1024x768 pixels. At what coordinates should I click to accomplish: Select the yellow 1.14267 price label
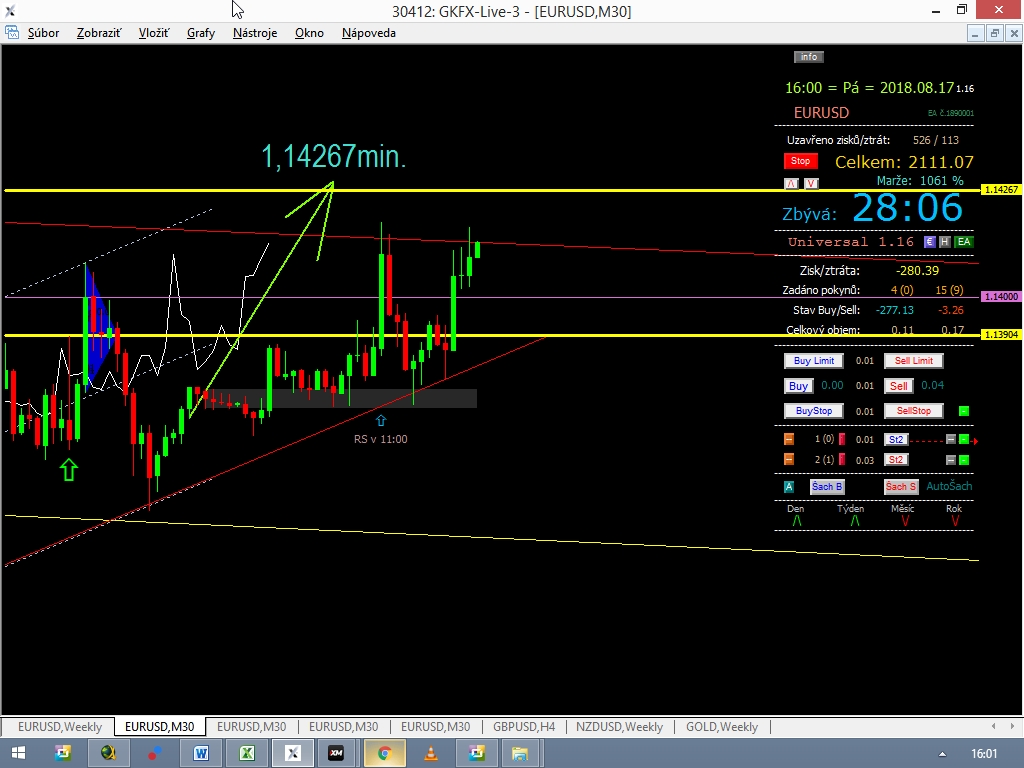point(1001,189)
